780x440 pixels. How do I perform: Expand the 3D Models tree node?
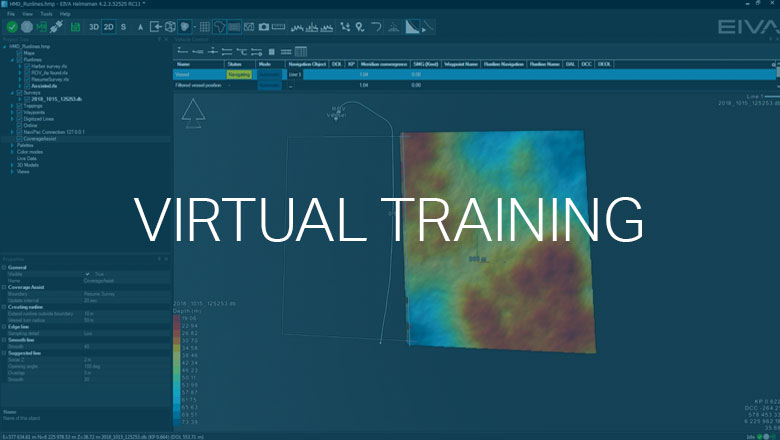coord(11,164)
